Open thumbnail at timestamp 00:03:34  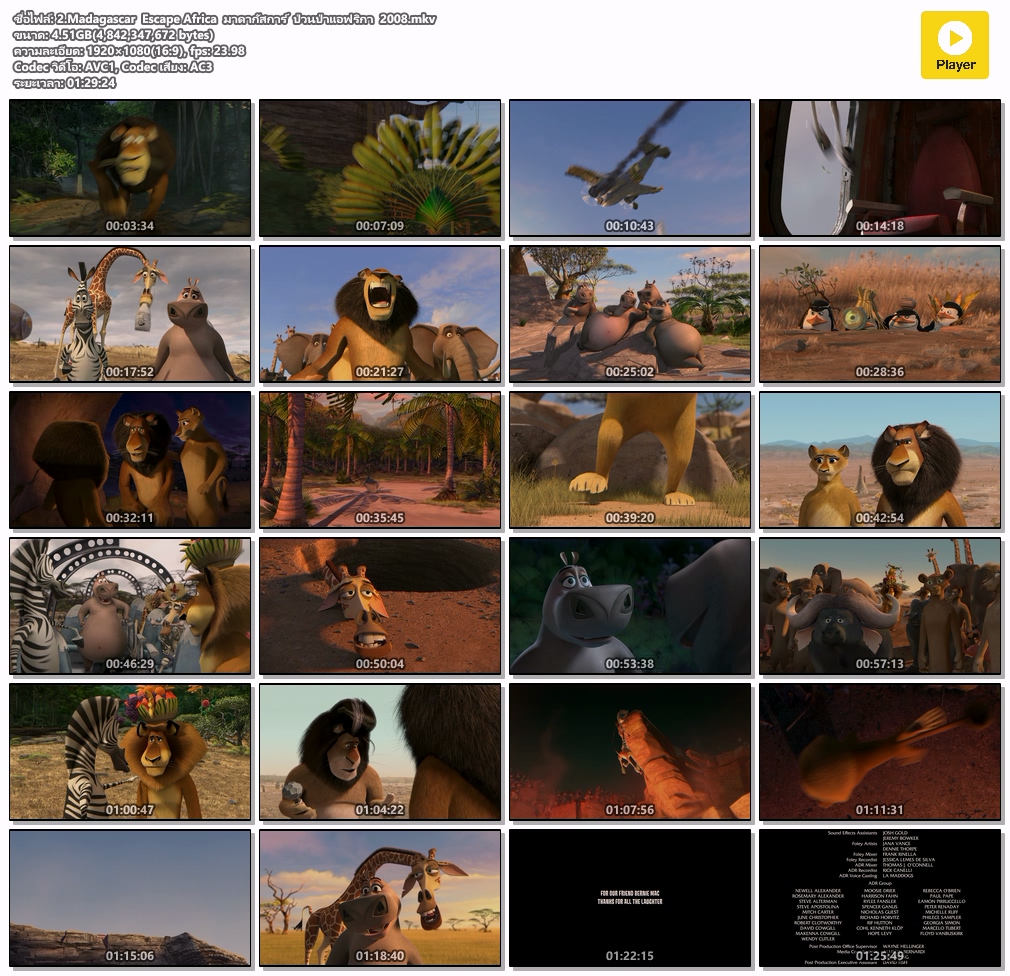click(x=130, y=168)
